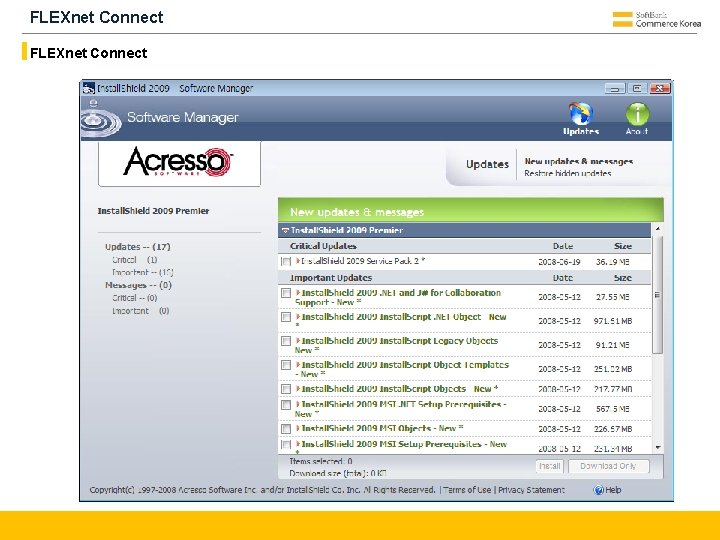Check the InstallScript Object Templates checkbox

(286, 365)
